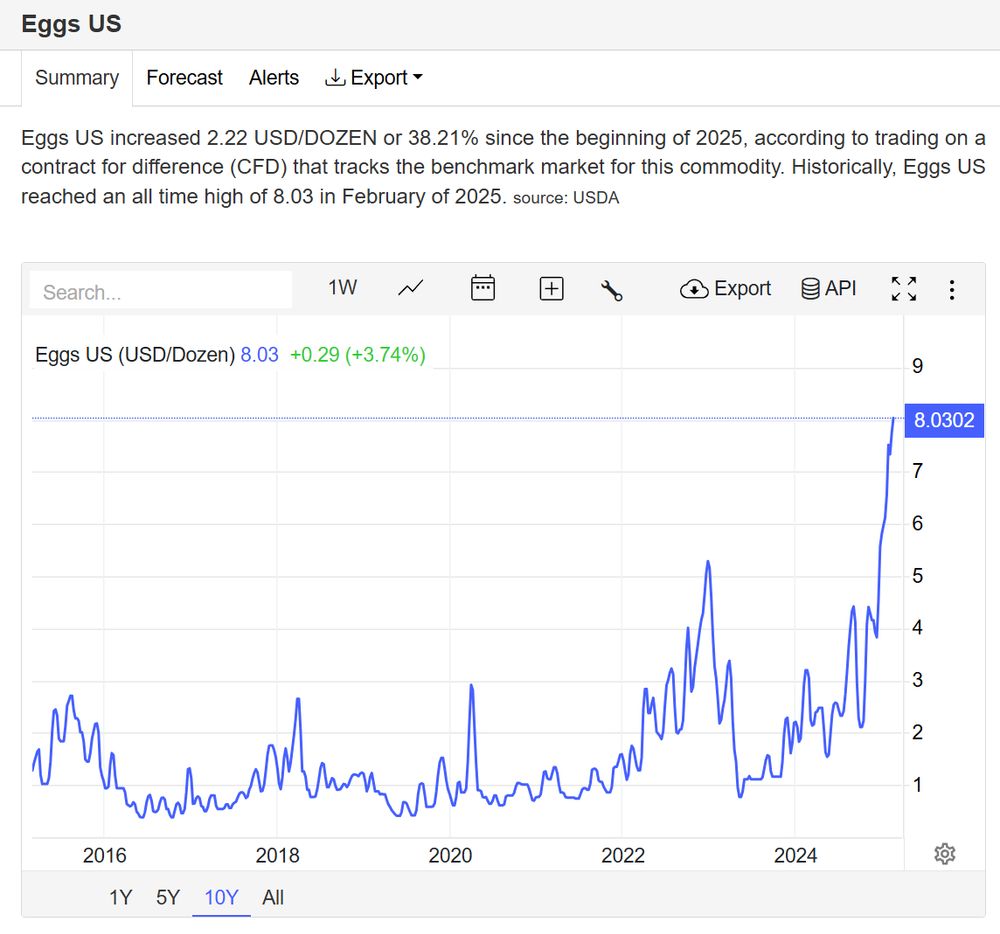Switch to the Summary tab
The width and height of the screenshot is (1000, 934).
77,78
